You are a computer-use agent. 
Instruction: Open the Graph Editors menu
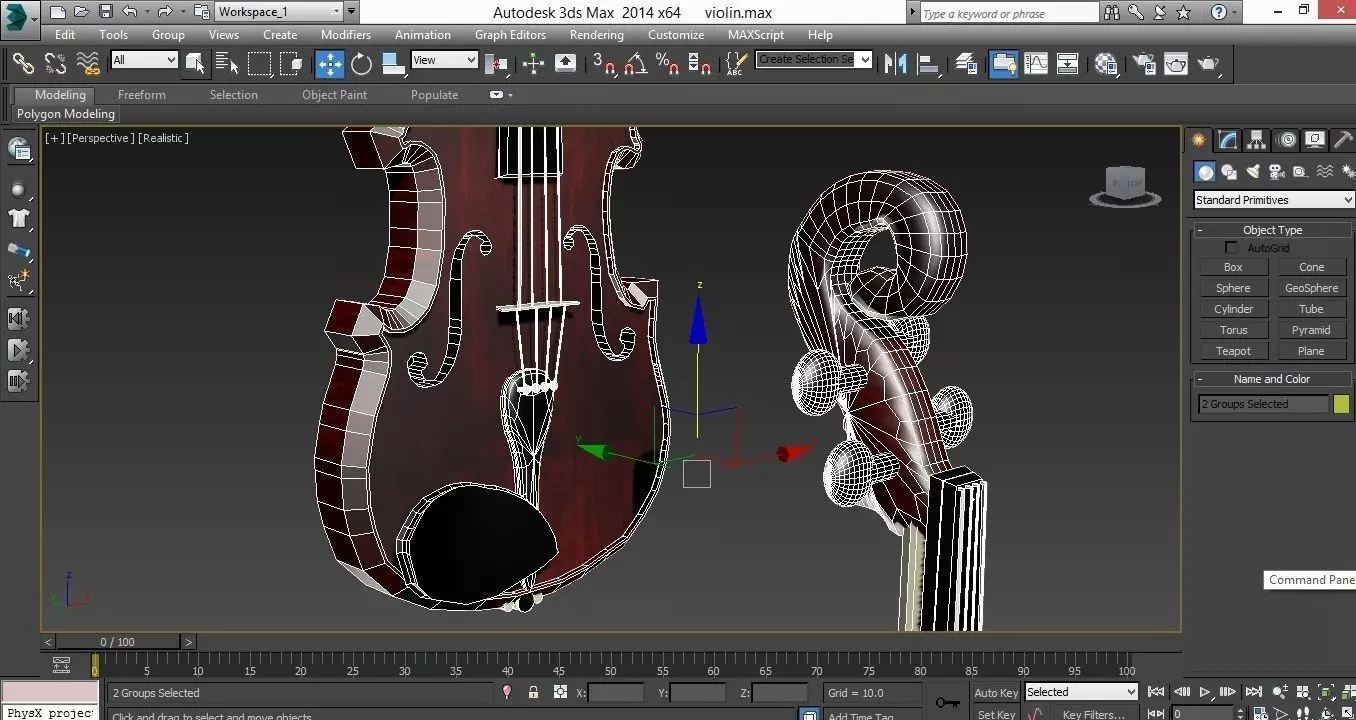[x=510, y=34]
